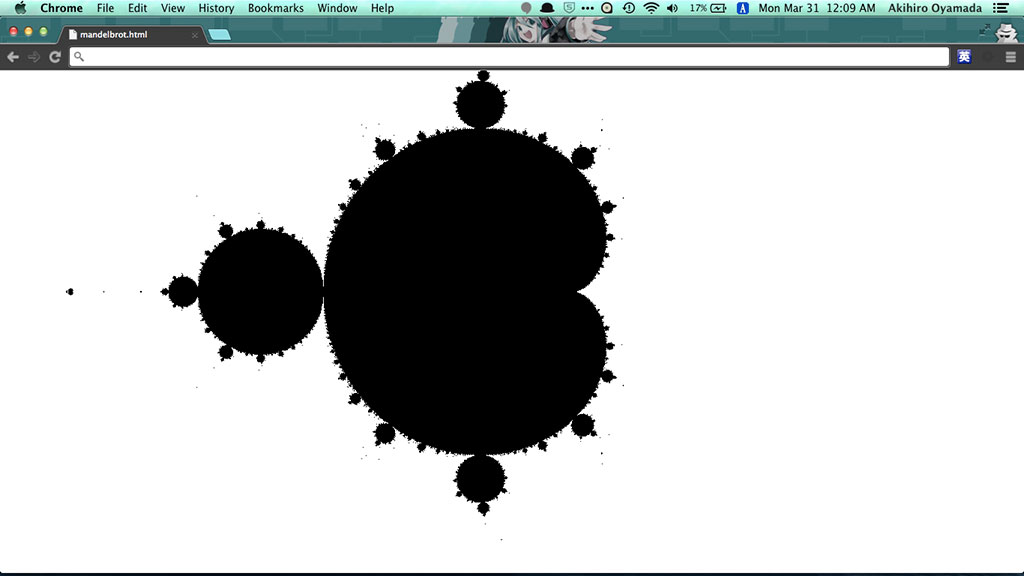Open the new tab button

pyautogui.click(x=219, y=35)
